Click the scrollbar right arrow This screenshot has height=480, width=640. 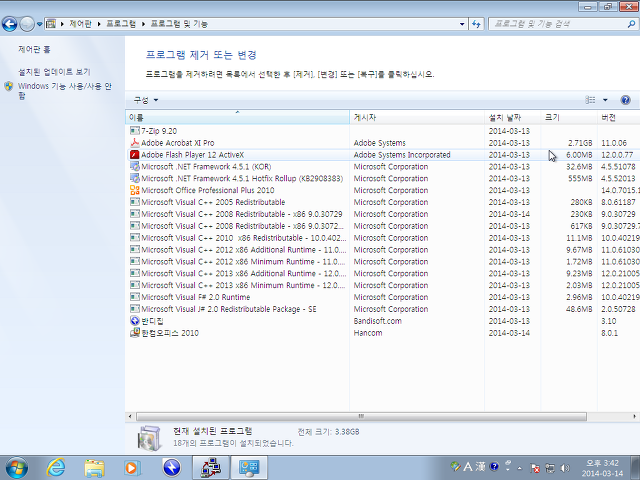click(634, 416)
